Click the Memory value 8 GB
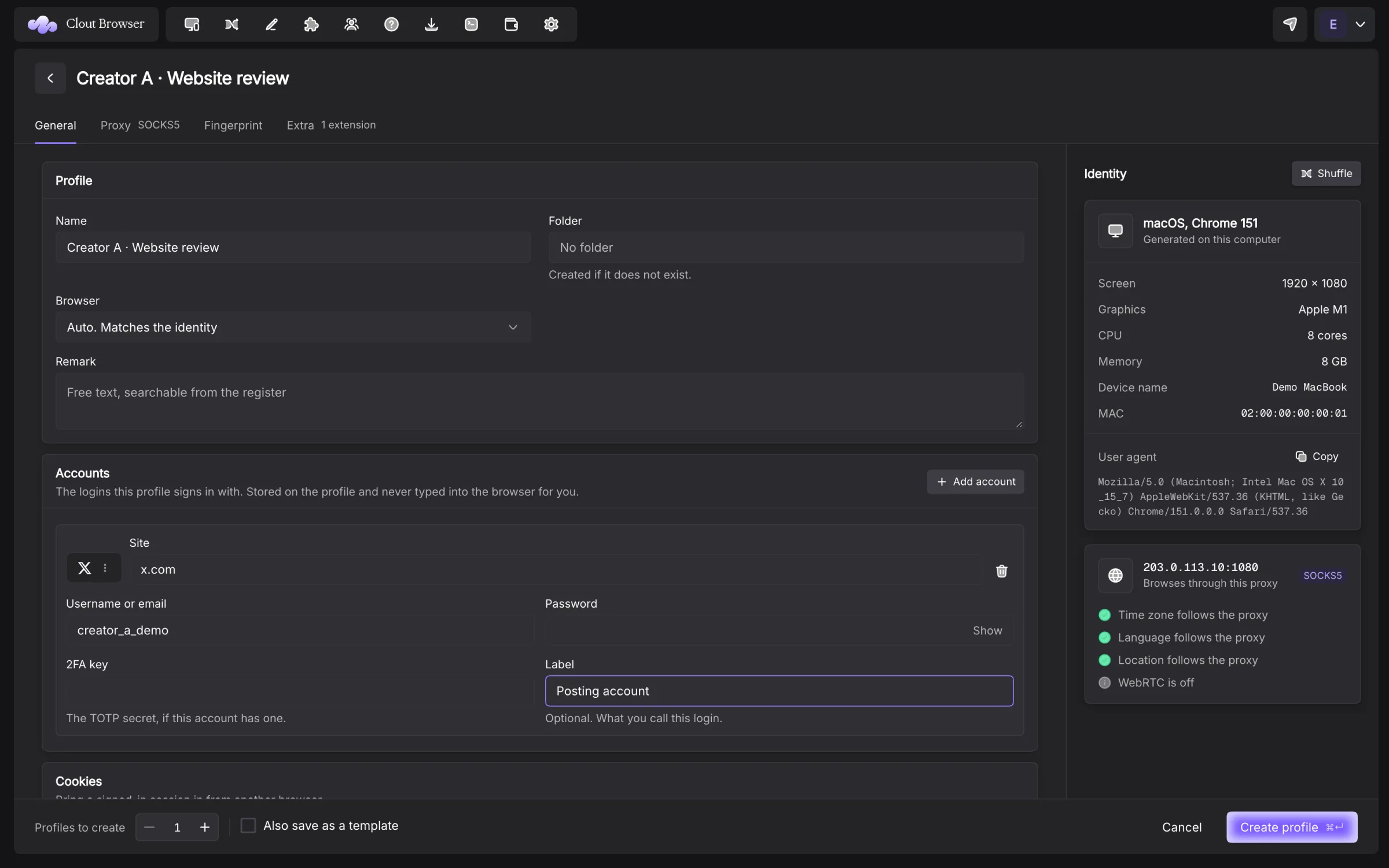Screen dimensions: 1389x868 [x=1334, y=361]
